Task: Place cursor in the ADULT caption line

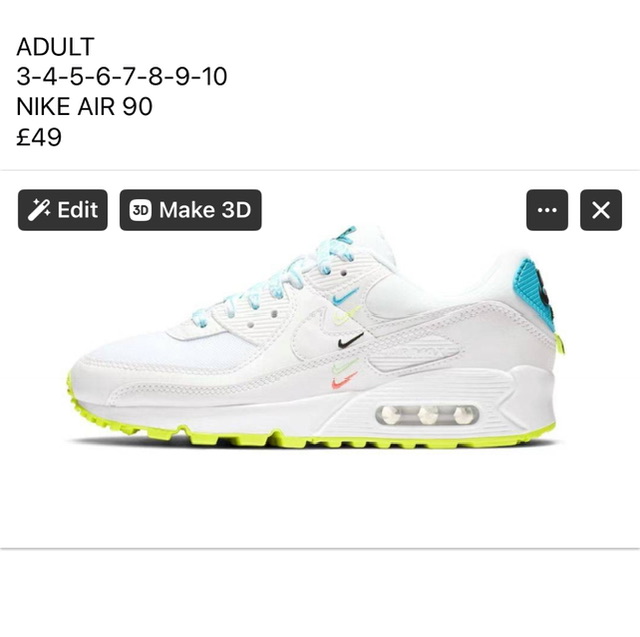Action: coord(56,47)
